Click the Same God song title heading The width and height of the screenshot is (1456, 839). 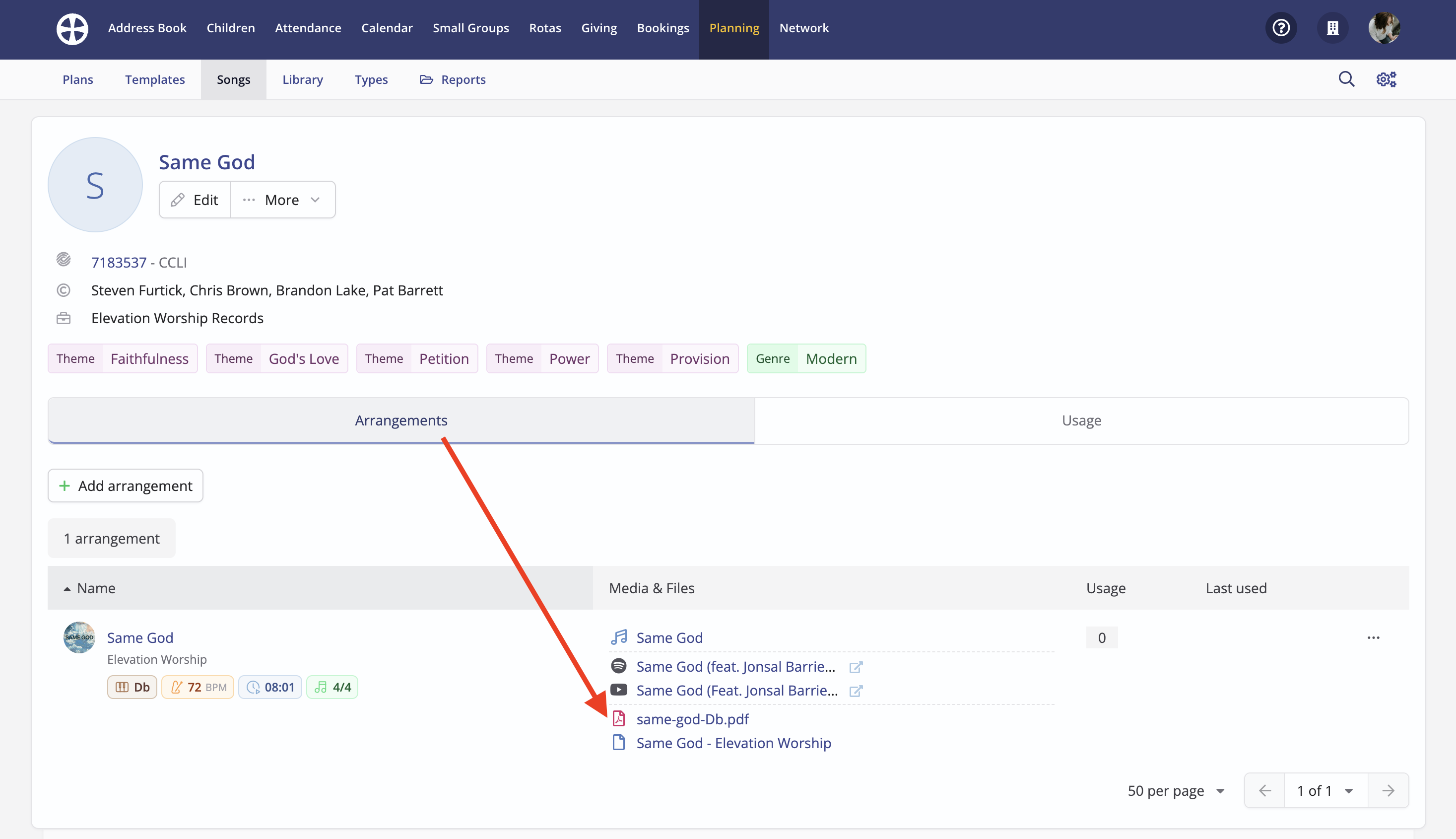pos(207,162)
